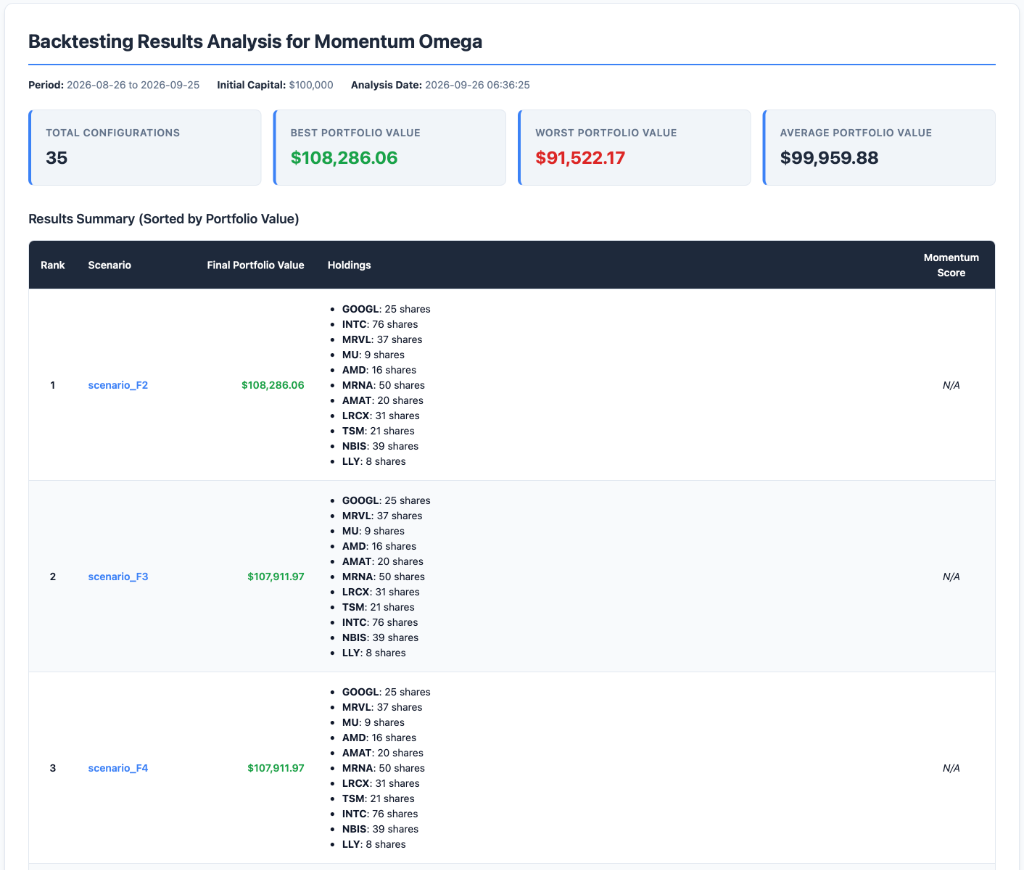This screenshot has height=870, width=1024.
Task: Click rank number 2 cell
Action: tap(52, 577)
